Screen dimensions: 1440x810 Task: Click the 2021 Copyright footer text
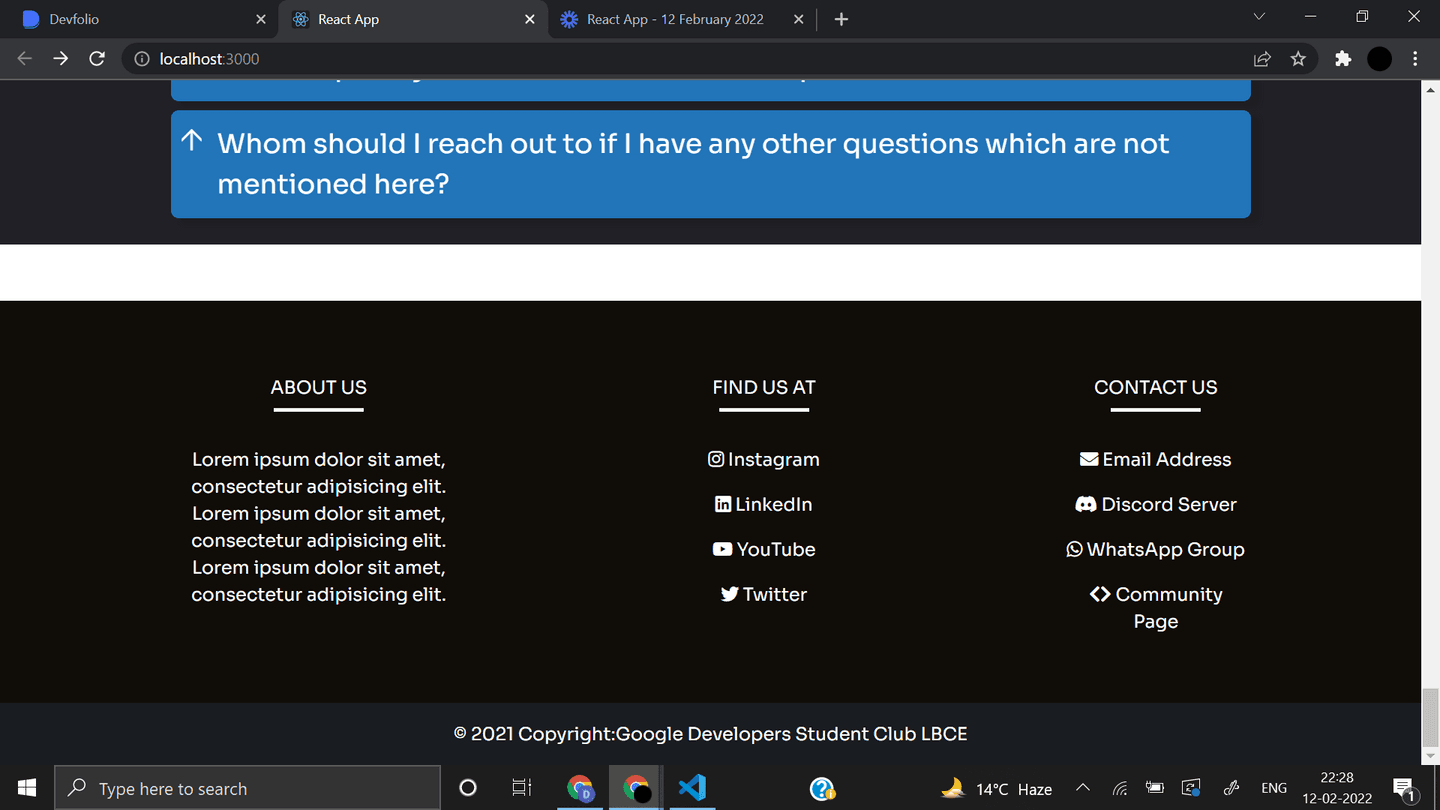coord(711,734)
